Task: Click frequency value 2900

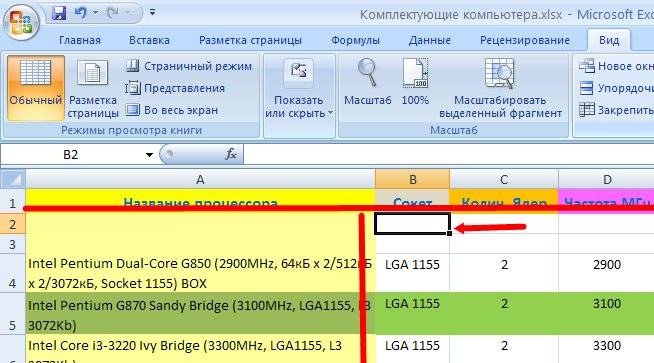Action: tap(607, 265)
